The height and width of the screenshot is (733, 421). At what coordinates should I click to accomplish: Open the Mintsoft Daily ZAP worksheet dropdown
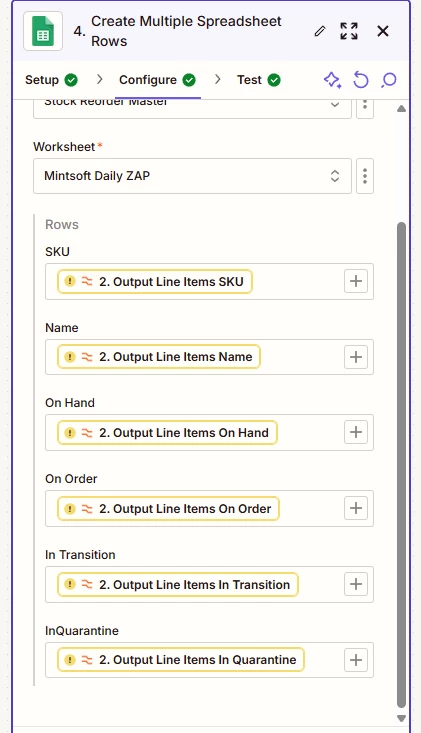192,176
